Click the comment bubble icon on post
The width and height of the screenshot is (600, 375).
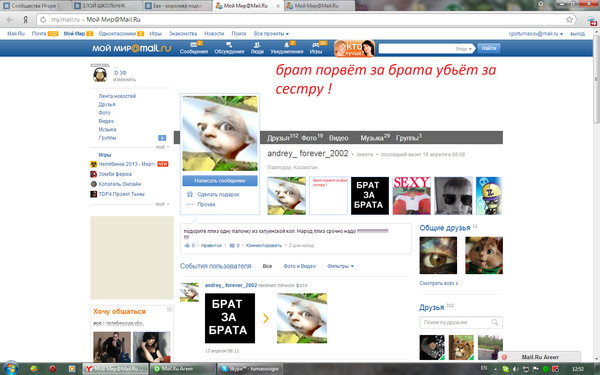coord(232,245)
